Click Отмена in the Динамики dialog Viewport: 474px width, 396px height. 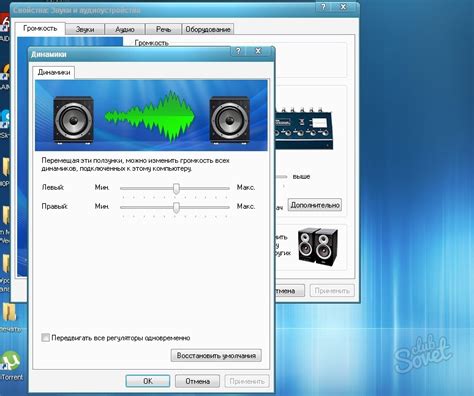pos(197,381)
